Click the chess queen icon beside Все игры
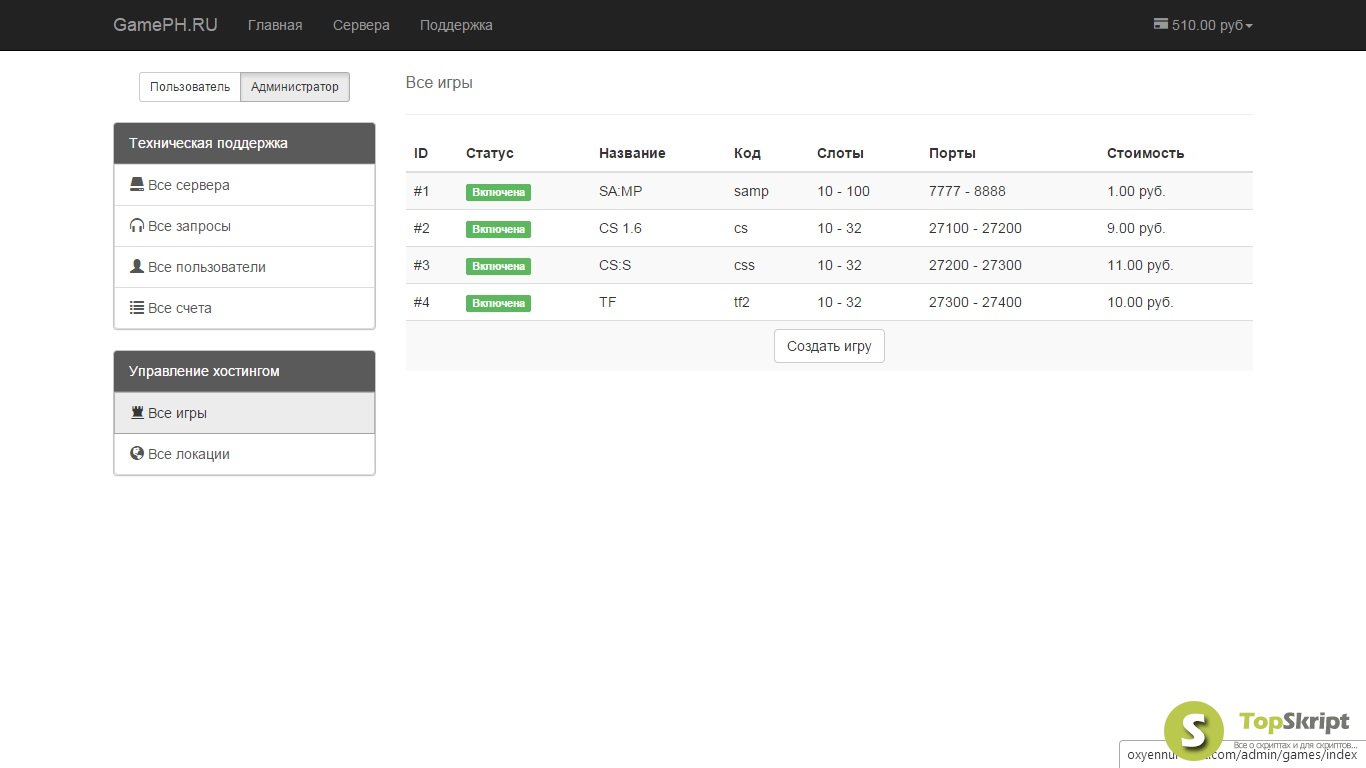The image size is (1366, 768). 137,412
